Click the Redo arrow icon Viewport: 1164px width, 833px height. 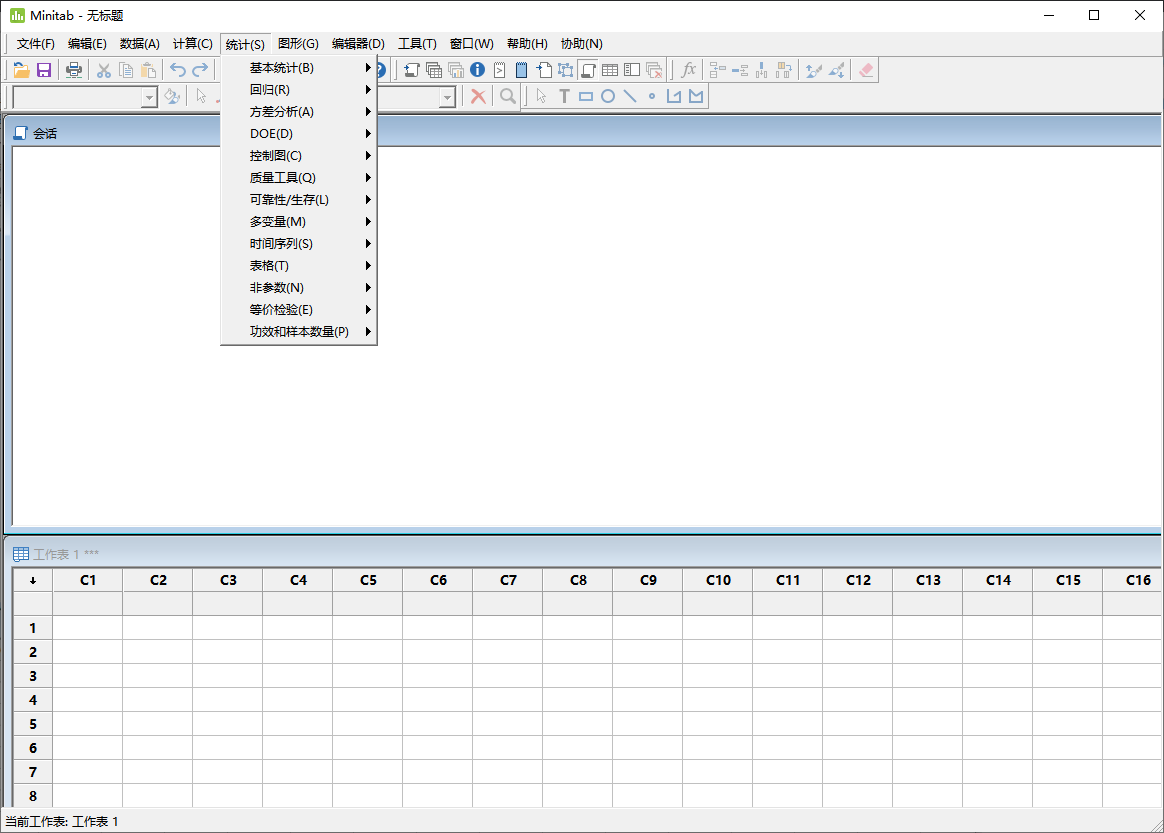(200, 71)
